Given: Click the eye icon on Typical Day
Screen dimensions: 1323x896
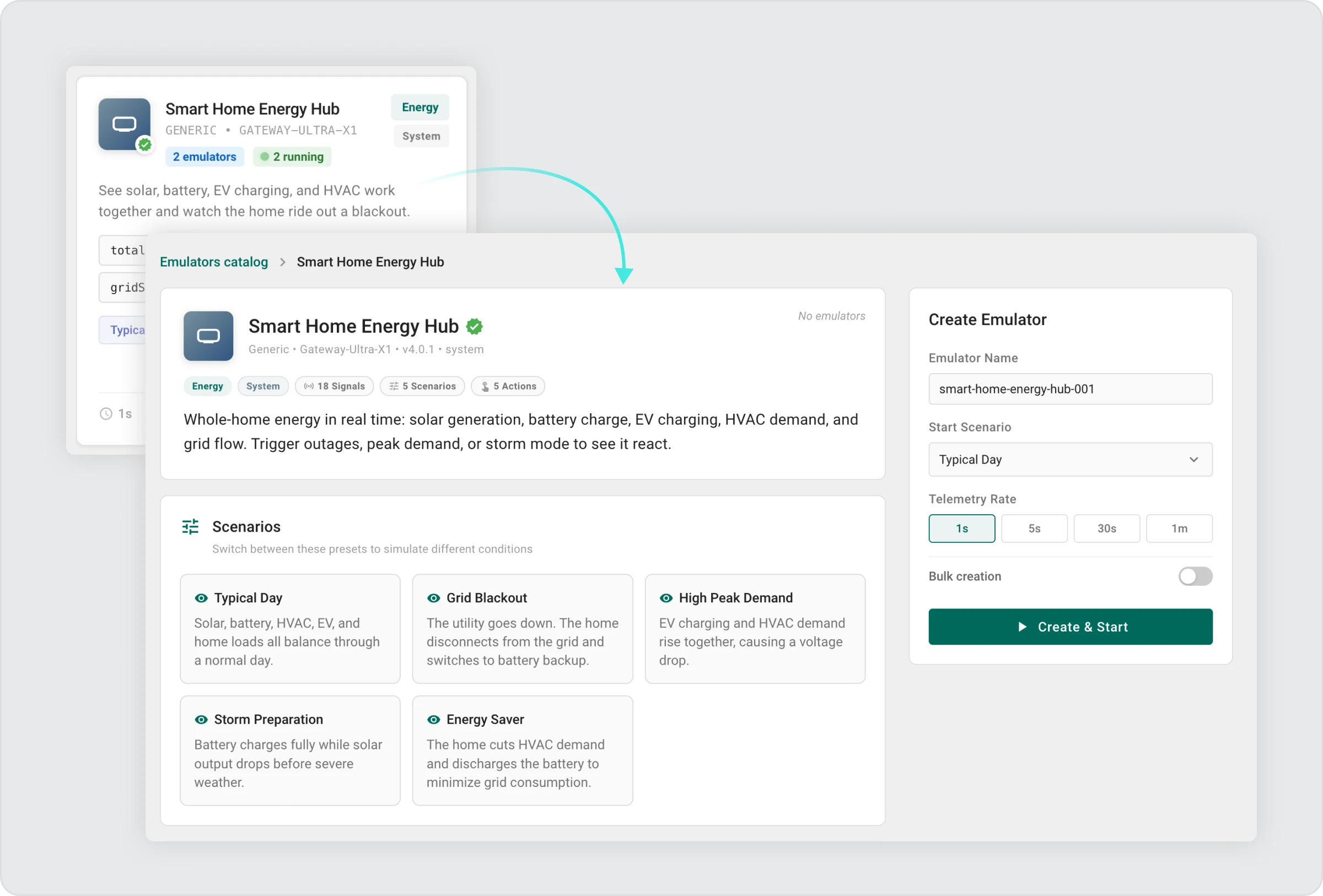Looking at the screenshot, I should pyautogui.click(x=201, y=598).
